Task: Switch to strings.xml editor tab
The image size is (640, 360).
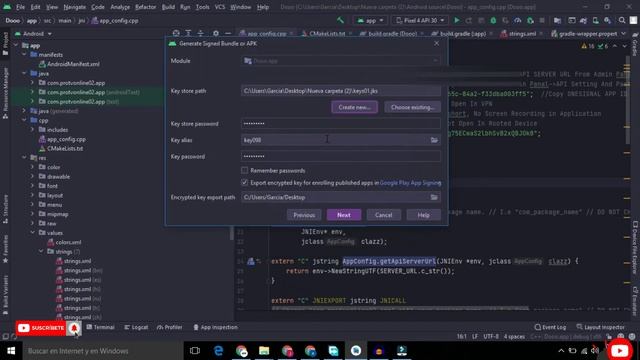Action: [522, 33]
